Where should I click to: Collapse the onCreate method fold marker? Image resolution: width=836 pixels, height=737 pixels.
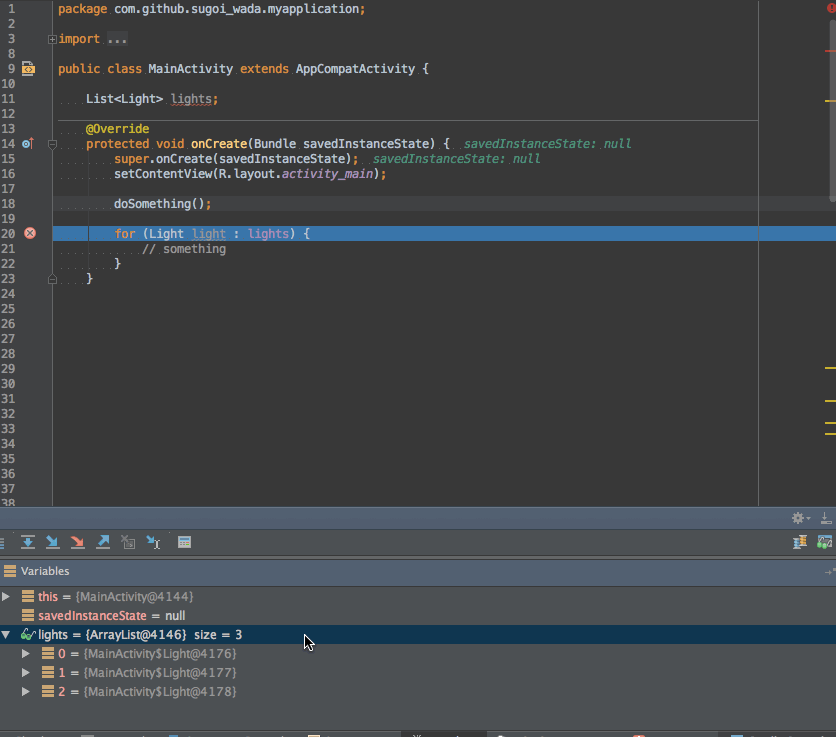tap(52, 144)
